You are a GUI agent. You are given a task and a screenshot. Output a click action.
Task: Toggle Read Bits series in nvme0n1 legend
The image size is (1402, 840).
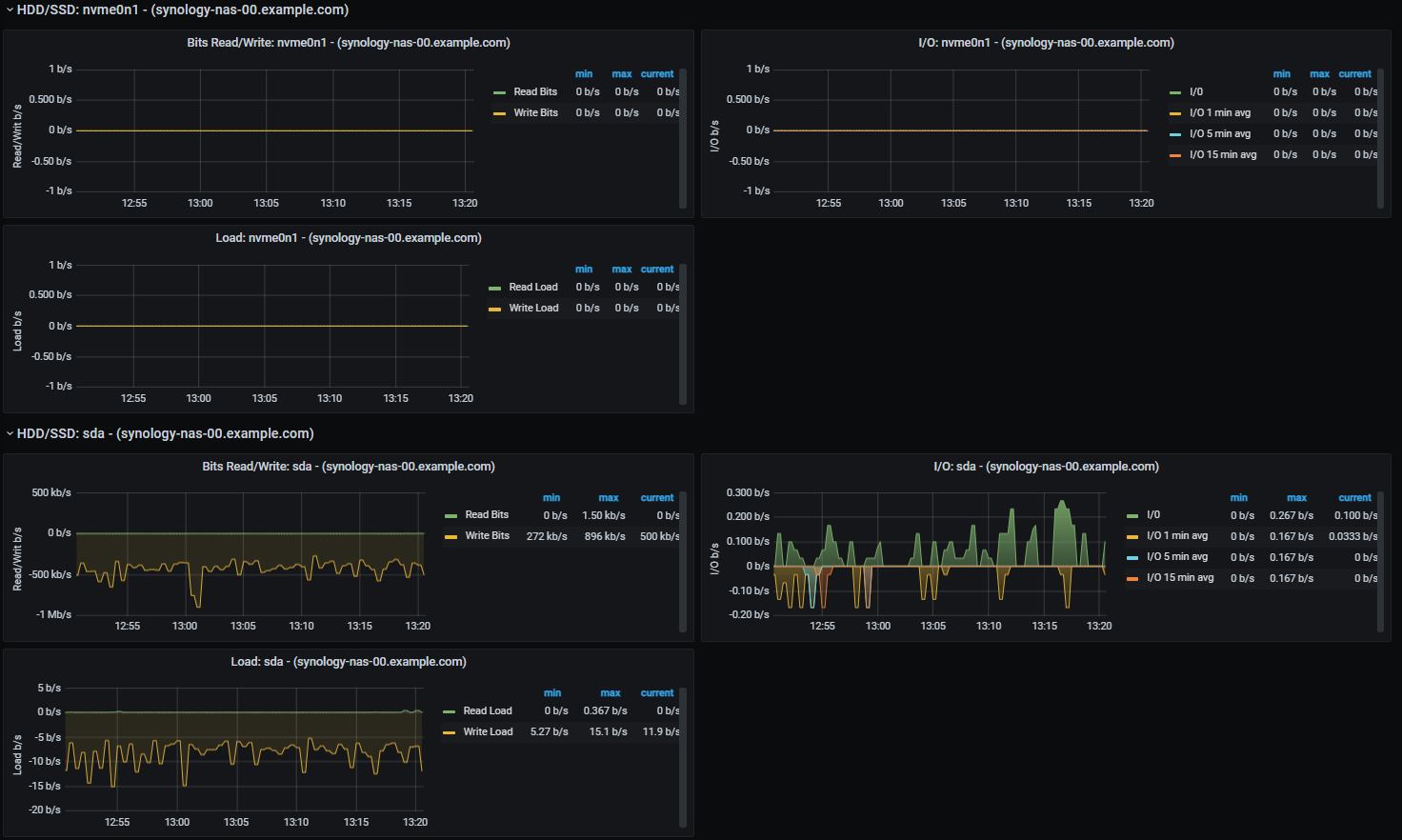pyautogui.click(x=535, y=92)
